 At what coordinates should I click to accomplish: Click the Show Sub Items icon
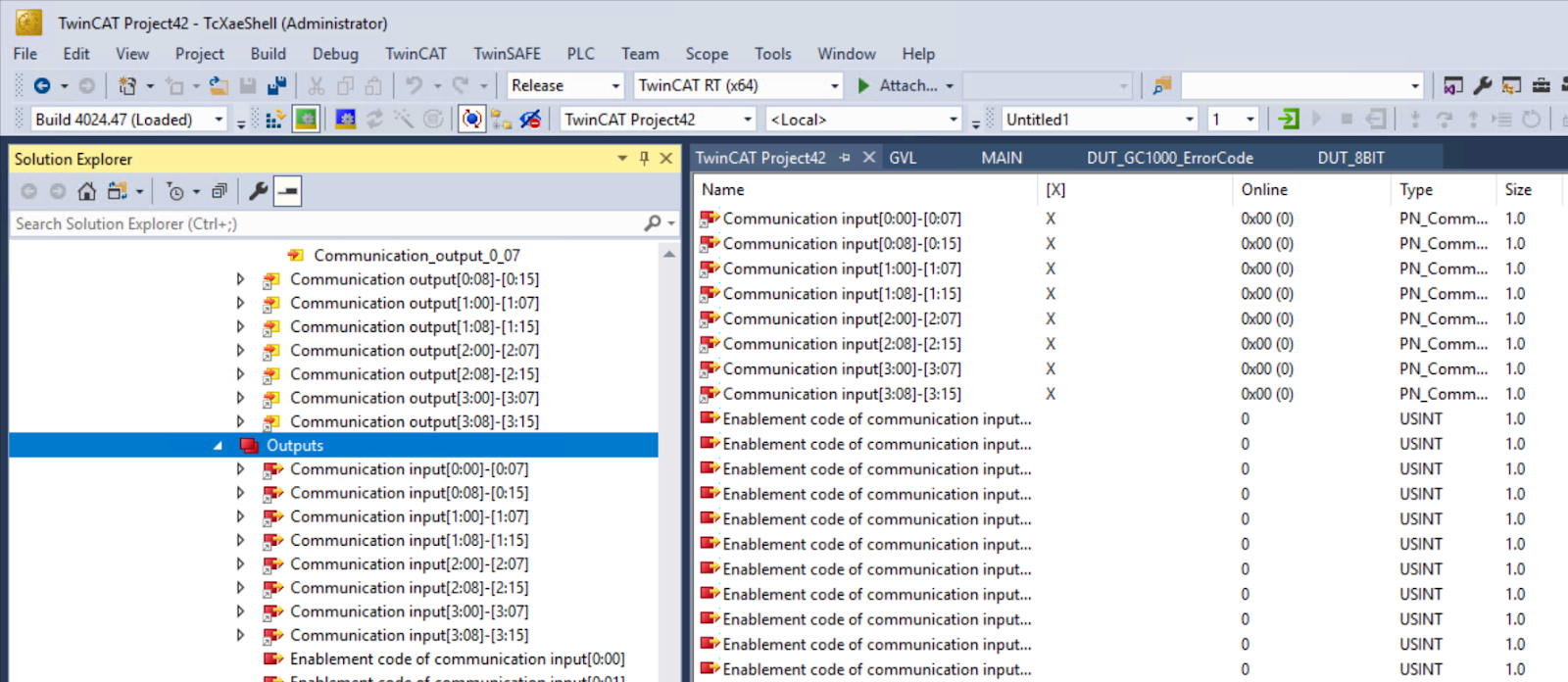click(502, 120)
